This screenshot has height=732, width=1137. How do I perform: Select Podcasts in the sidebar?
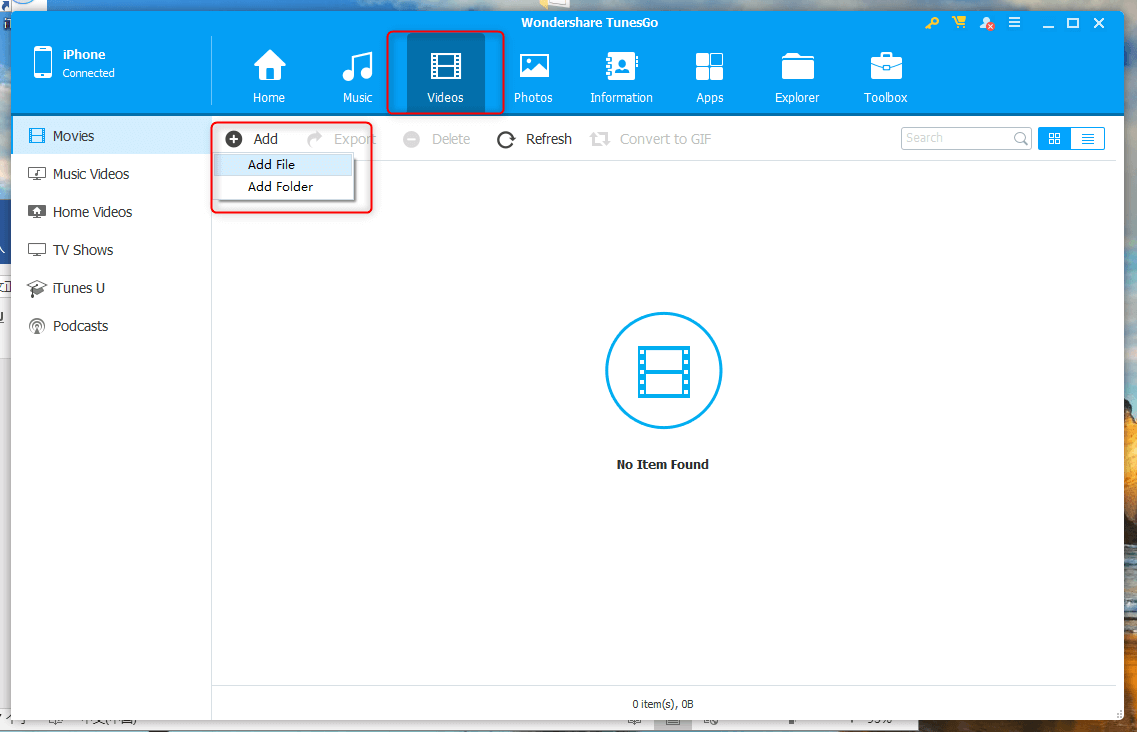pyautogui.click(x=80, y=326)
